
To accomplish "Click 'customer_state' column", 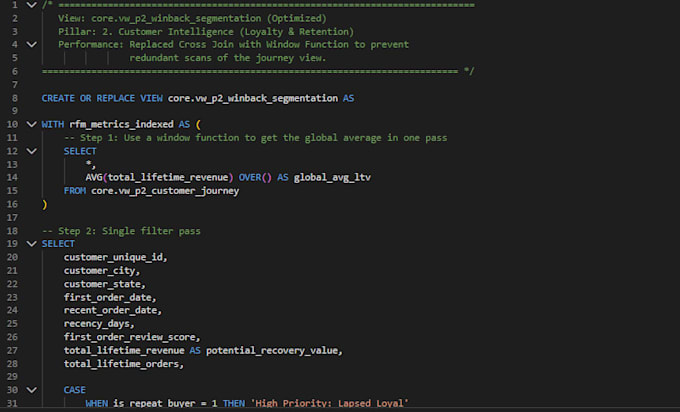I will click(102, 284).
